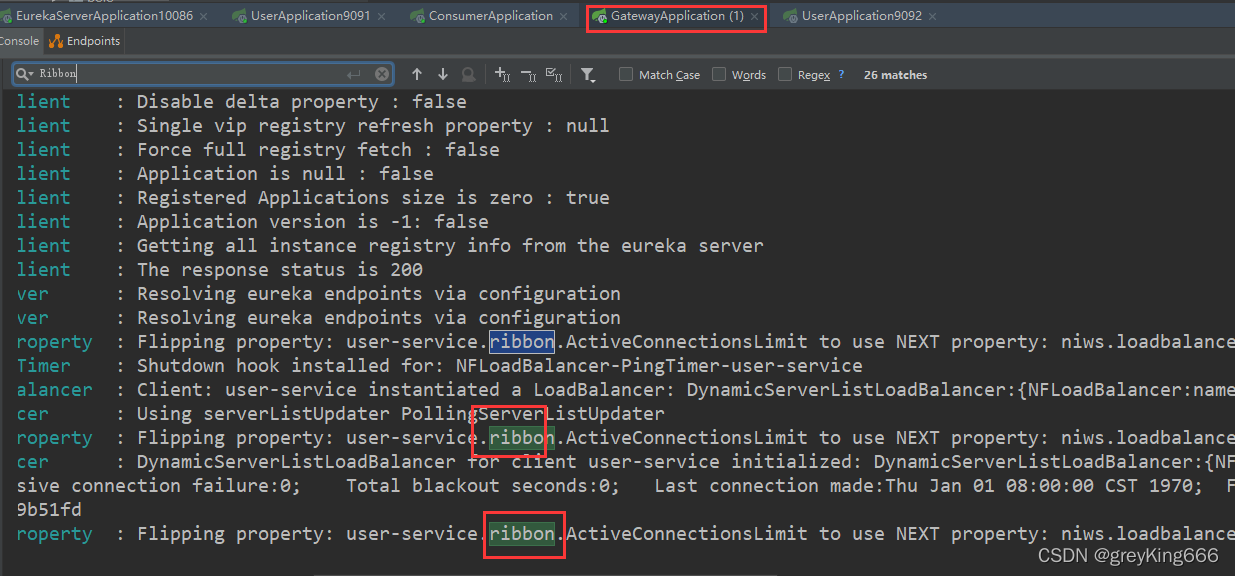Click the GatewayApplication Spring Boot icon
The height and width of the screenshot is (576, 1235).
click(x=600, y=16)
